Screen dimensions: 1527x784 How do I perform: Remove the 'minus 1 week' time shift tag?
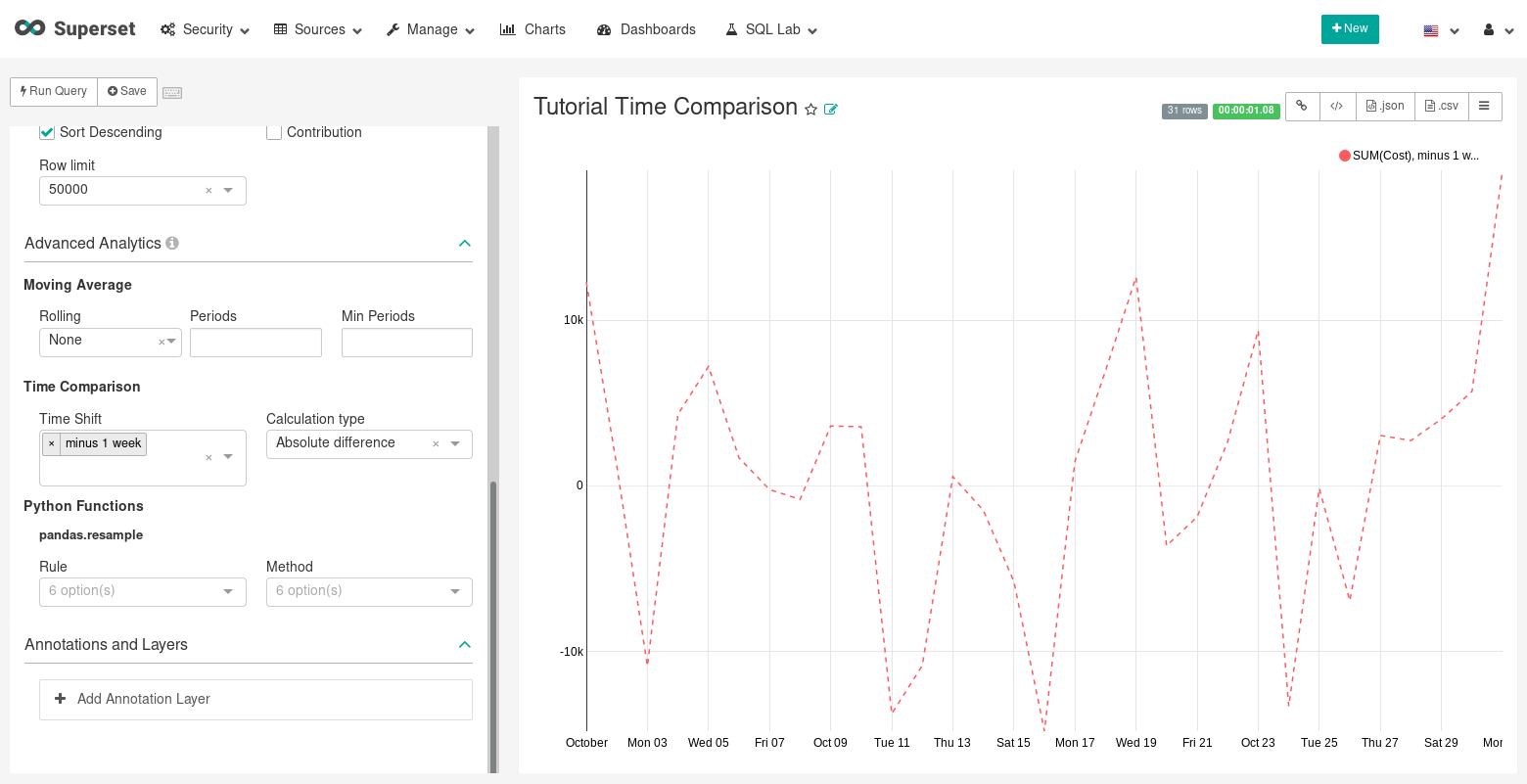[x=52, y=443]
